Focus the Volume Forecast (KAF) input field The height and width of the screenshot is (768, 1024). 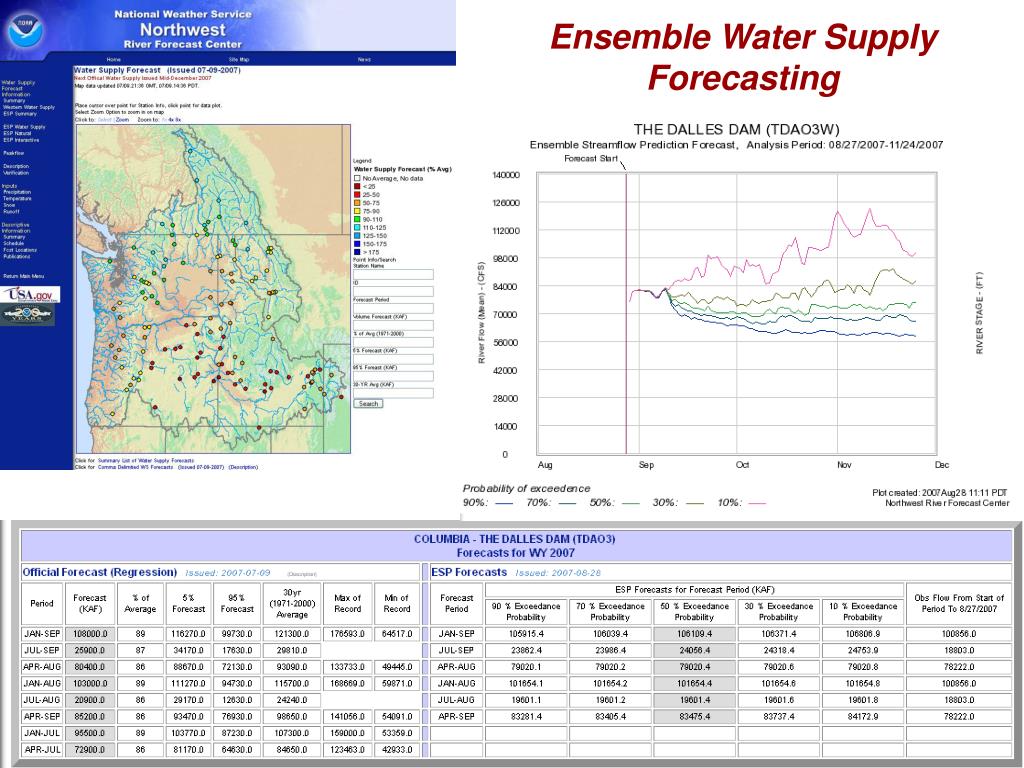pyautogui.click(x=393, y=325)
